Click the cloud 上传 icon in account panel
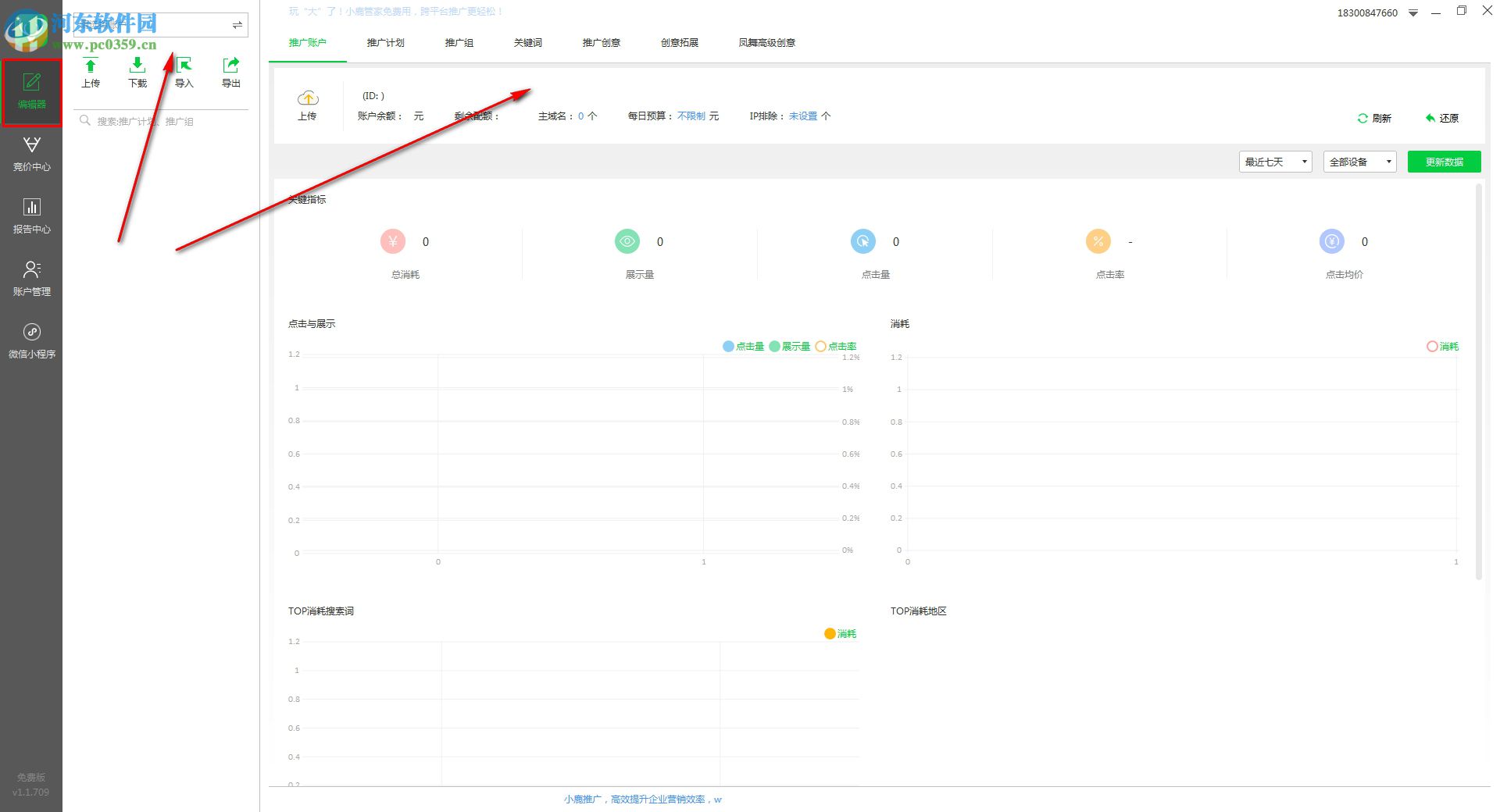 pyautogui.click(x=307, y=105)
